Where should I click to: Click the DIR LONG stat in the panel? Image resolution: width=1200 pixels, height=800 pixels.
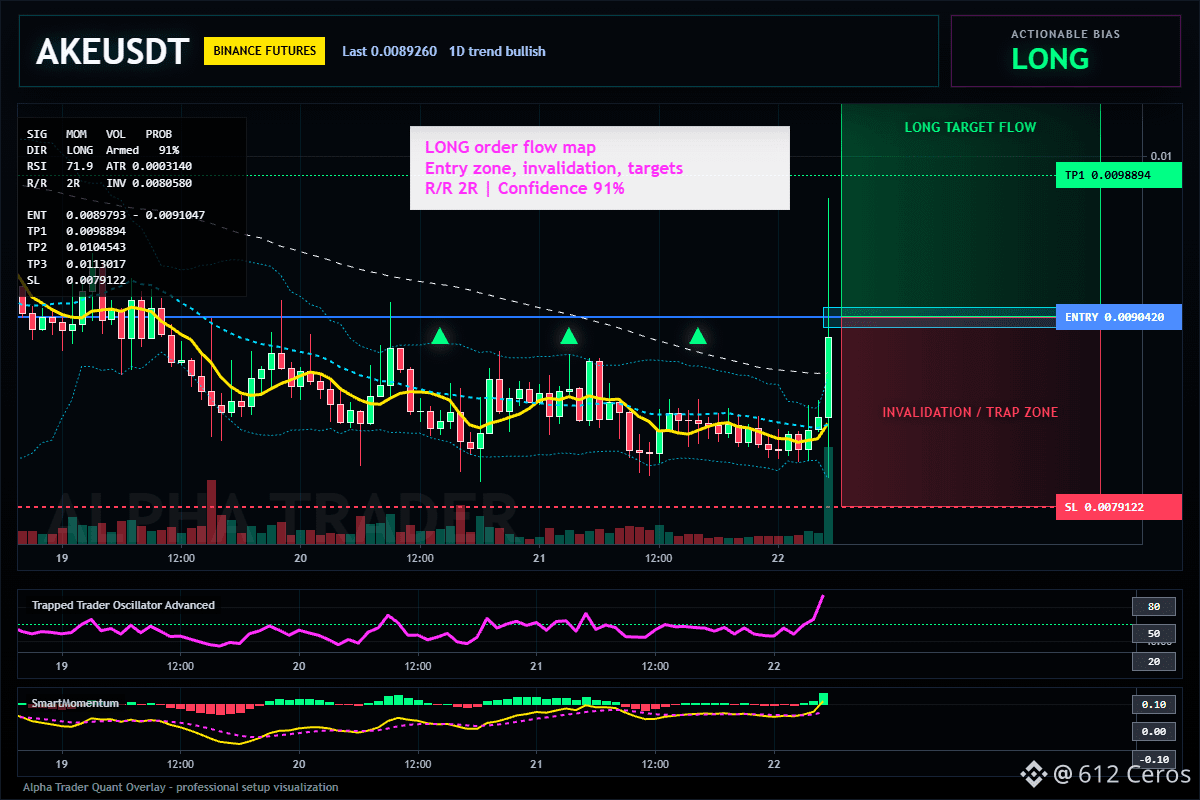tap(60, 149)
